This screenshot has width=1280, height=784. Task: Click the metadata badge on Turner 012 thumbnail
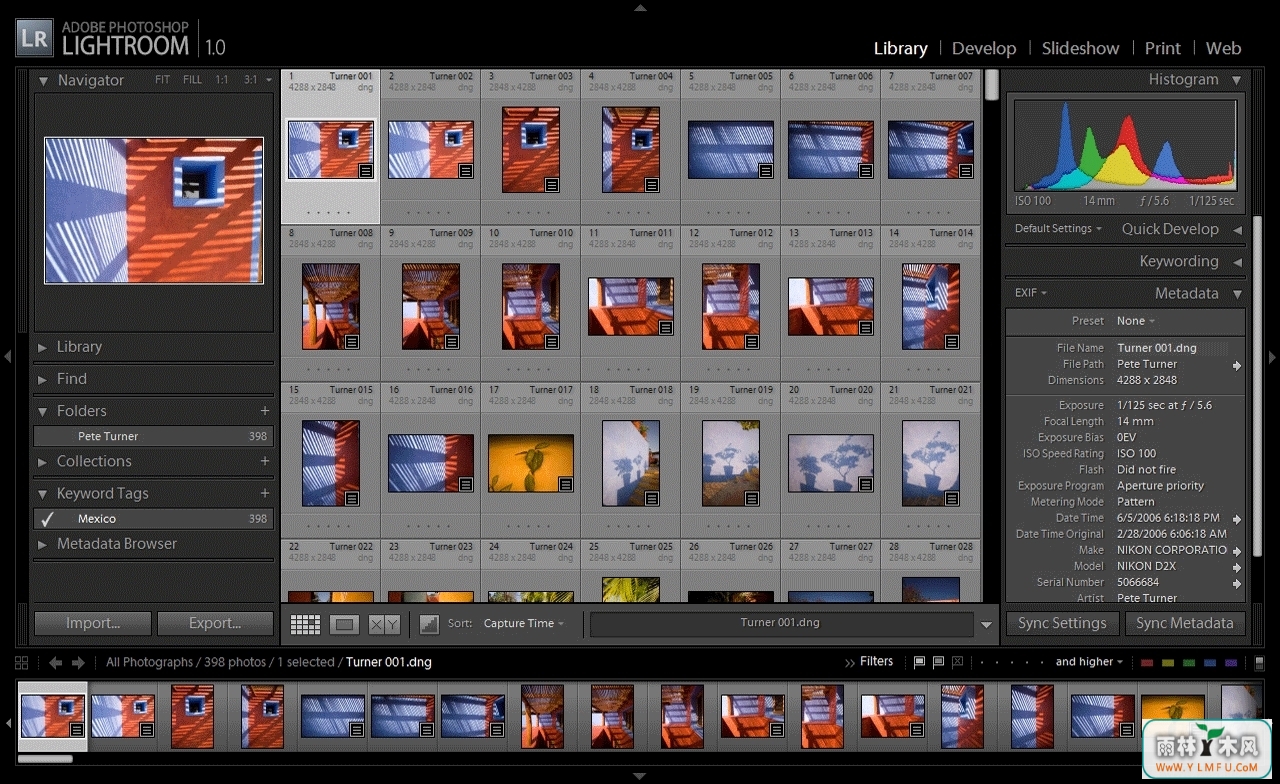[751, 341]
